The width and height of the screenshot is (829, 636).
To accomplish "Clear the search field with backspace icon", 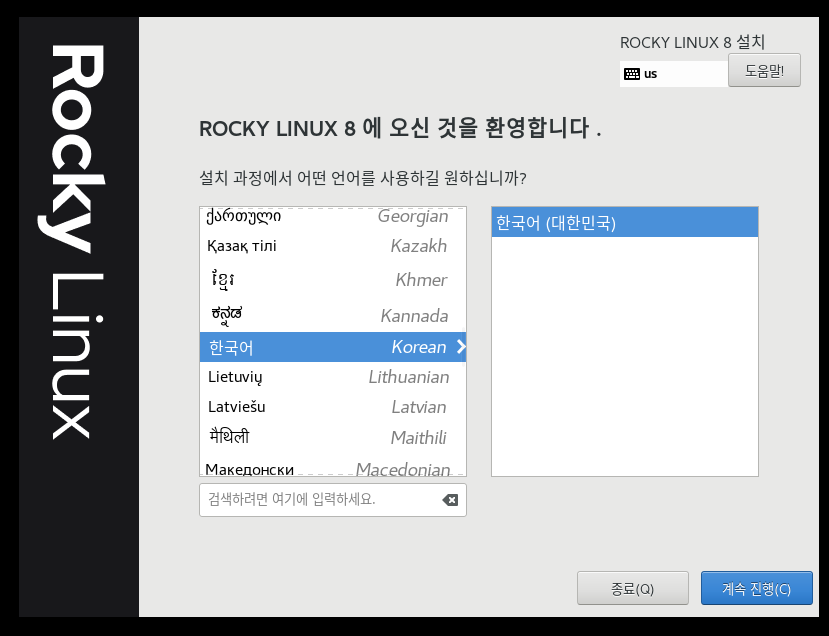I will coord(450,500).
